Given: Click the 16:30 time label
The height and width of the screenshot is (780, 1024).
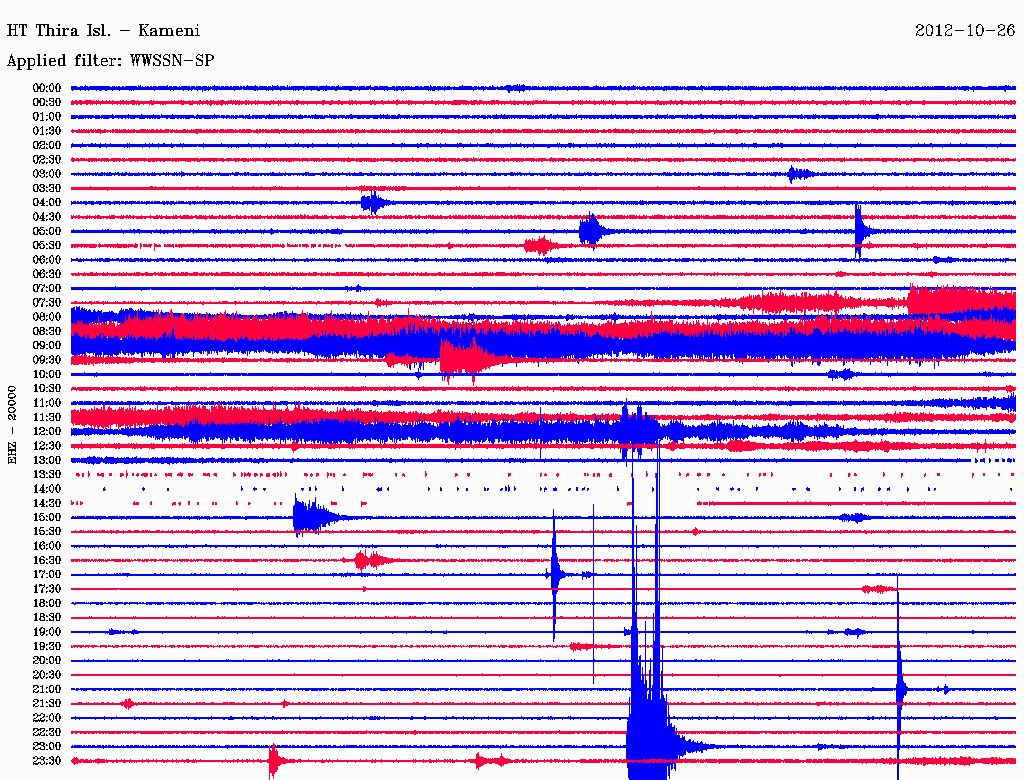Looking at the screenshot, I should pos(47,561).
